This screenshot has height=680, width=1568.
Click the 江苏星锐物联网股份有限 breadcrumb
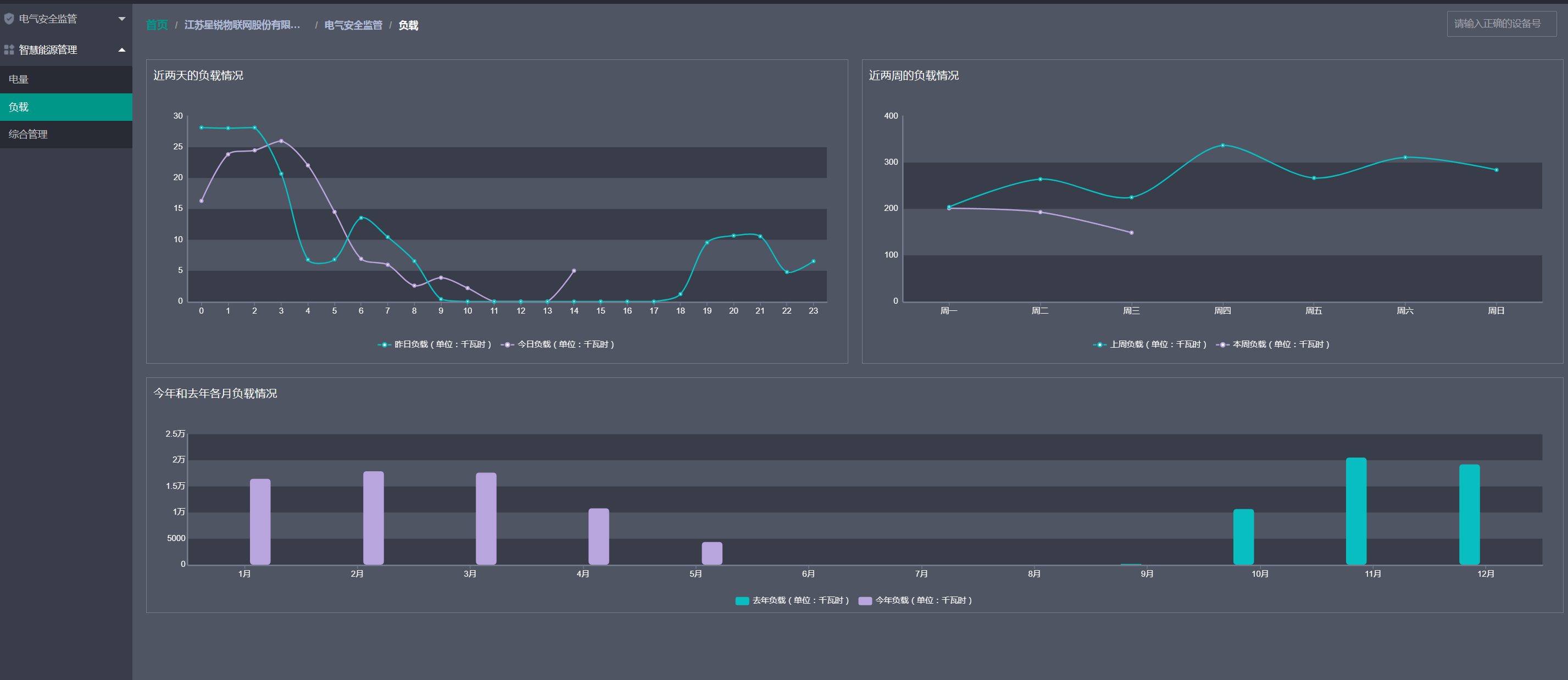coord(242,25)
